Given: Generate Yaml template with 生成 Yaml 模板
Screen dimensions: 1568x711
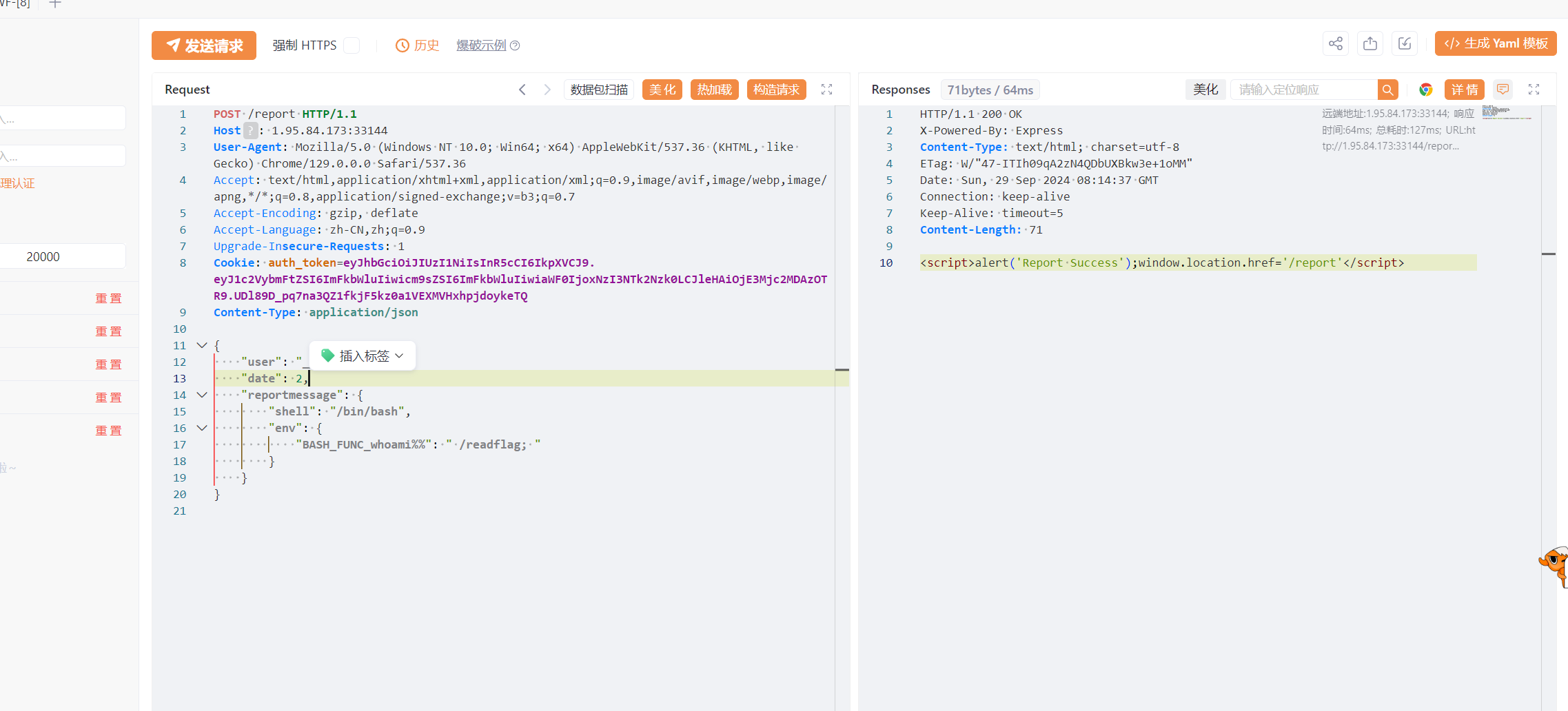Looking at the screenshot, I should coord(1496,44).
